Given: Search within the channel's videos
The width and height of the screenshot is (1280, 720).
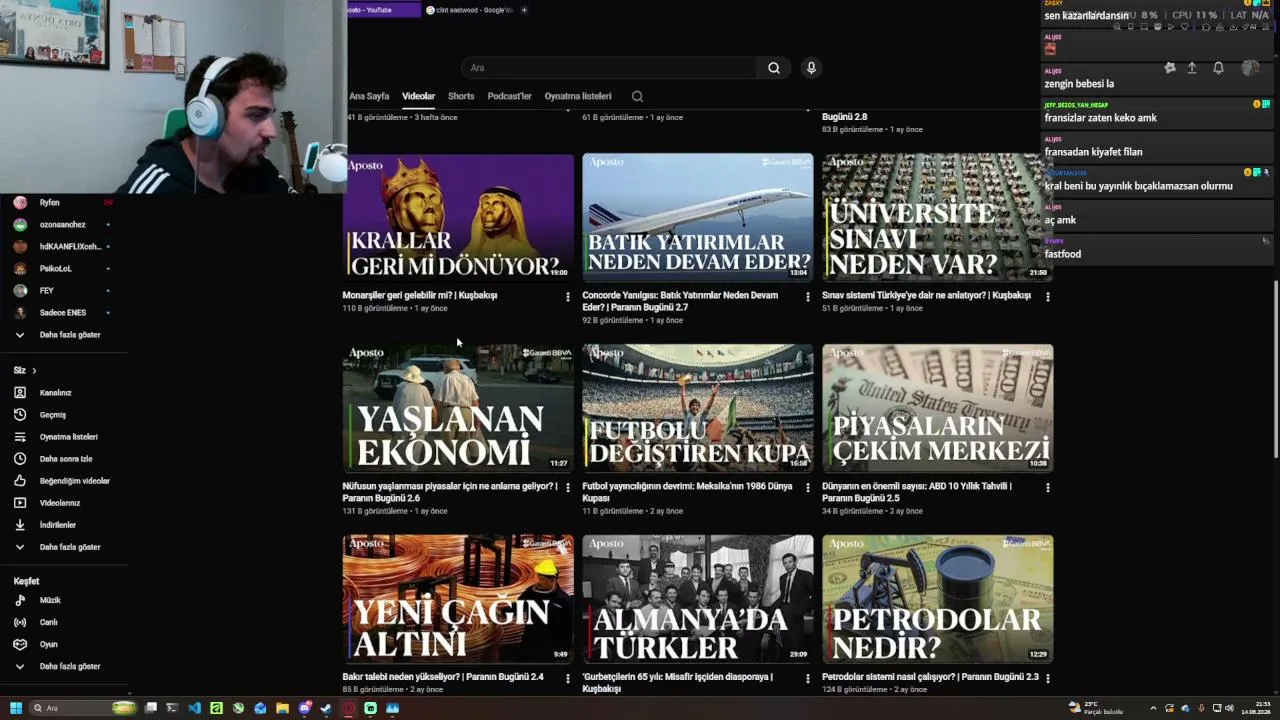Looking at the screenshot, I should [637, 97].
